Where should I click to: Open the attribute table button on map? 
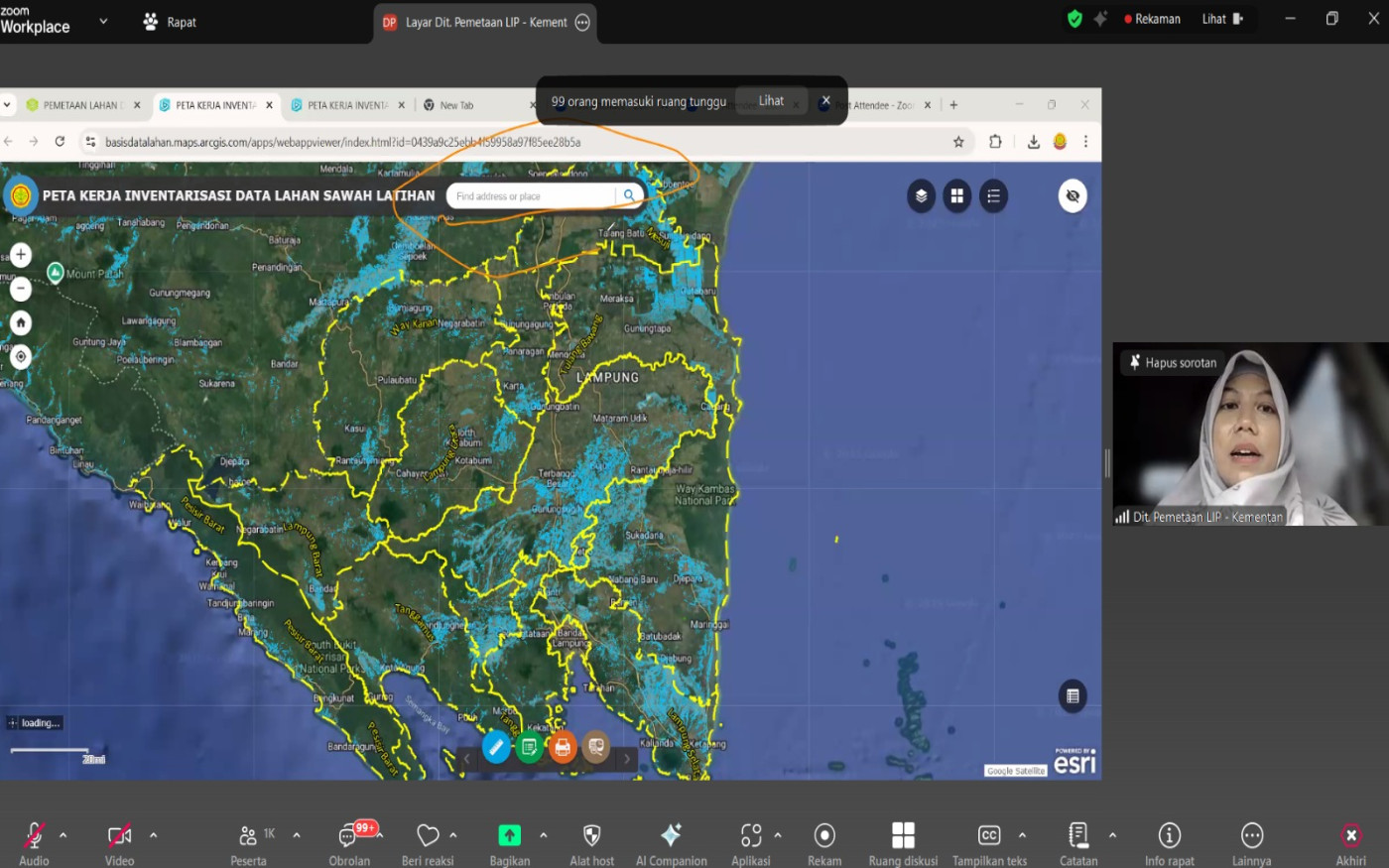pos(1073,696)
